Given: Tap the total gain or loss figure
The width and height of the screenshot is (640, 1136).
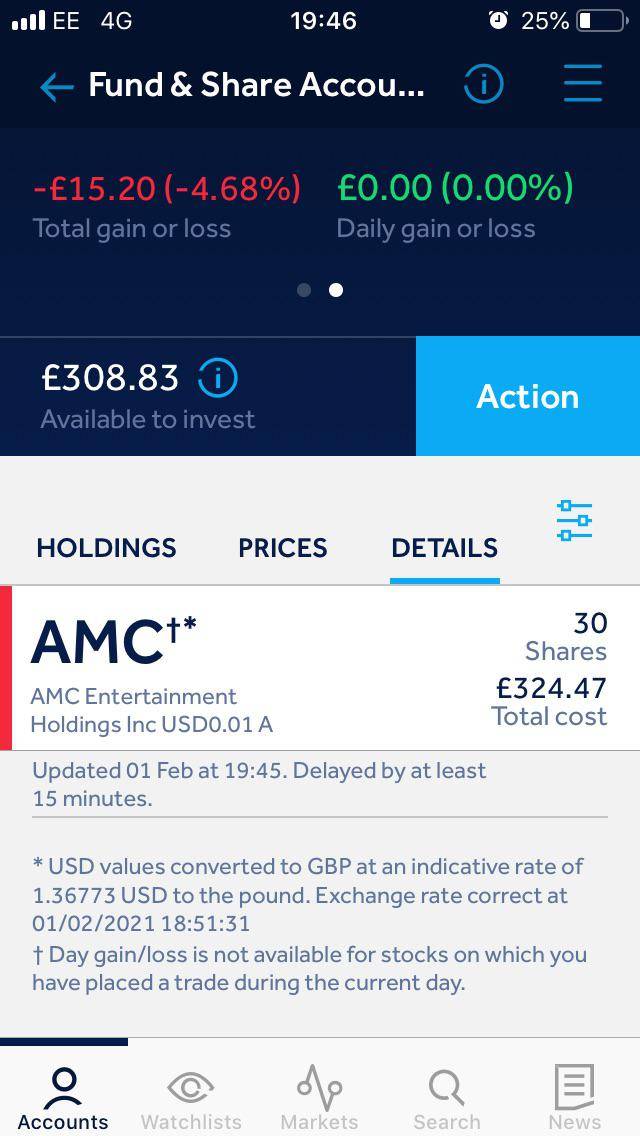Looking at the screenshot, I should [166, 188].
